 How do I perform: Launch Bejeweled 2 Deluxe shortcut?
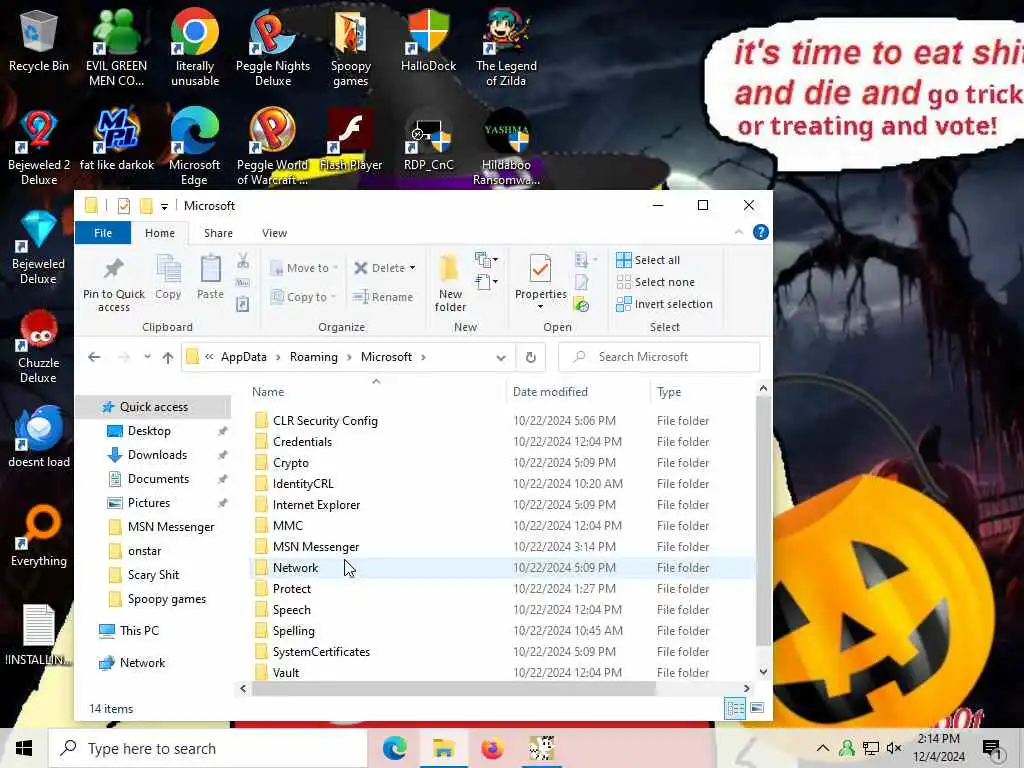(39, 148)
